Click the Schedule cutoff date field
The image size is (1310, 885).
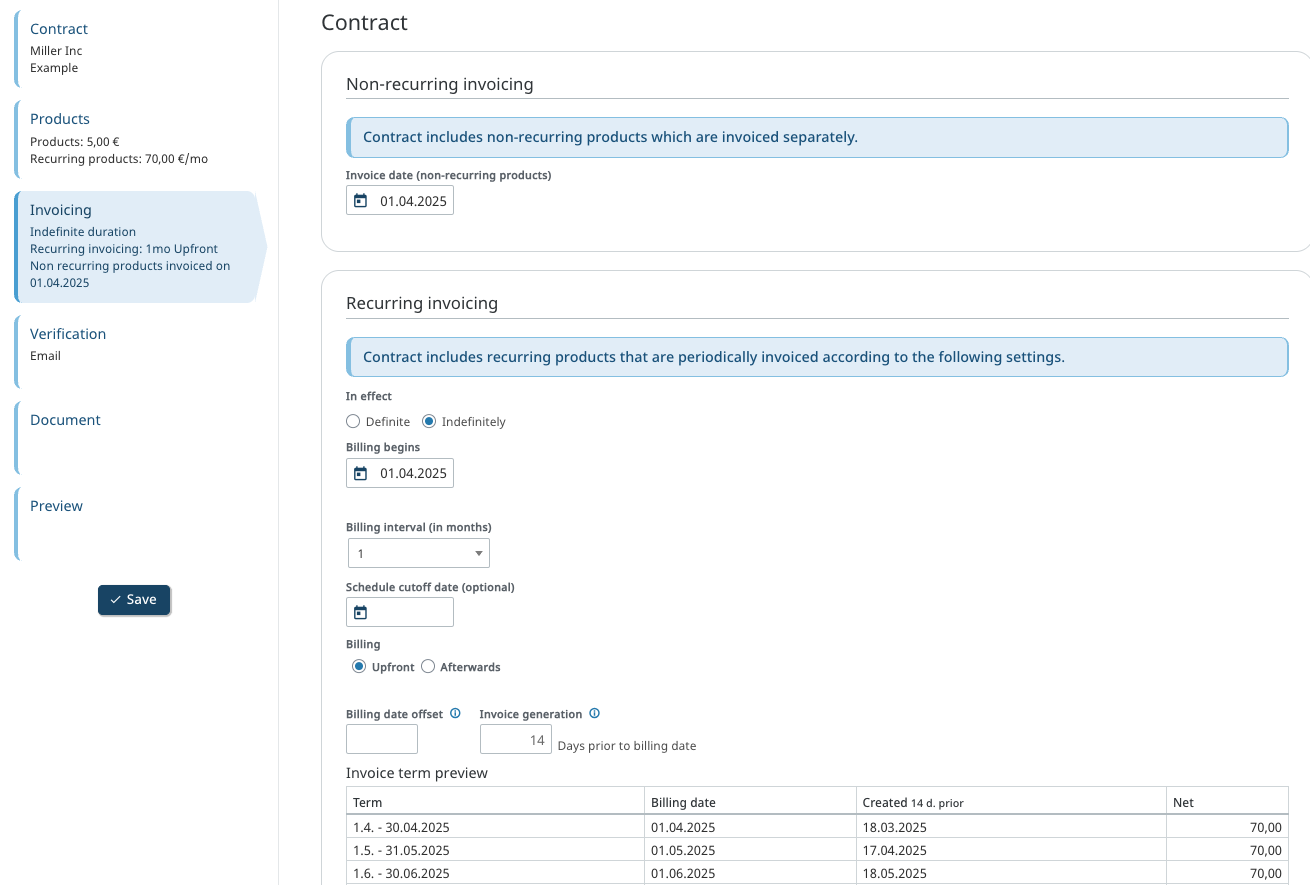tap(400, 612)
